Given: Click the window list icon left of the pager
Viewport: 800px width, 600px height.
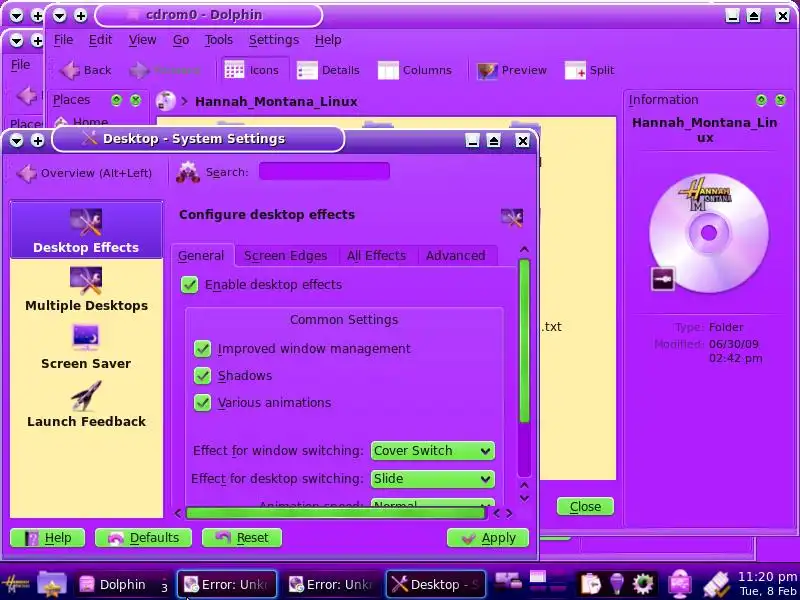Looking at the screenshot, I should pos(508,582).
